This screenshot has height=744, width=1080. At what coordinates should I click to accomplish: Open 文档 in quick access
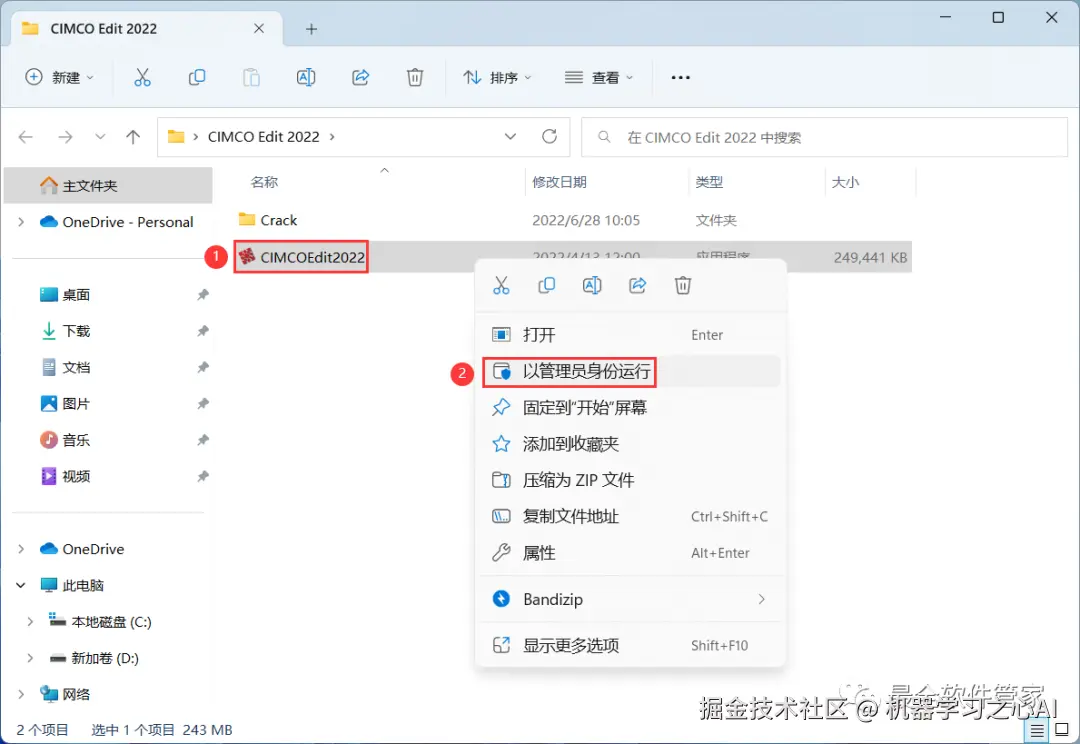[x=76, y=367]
